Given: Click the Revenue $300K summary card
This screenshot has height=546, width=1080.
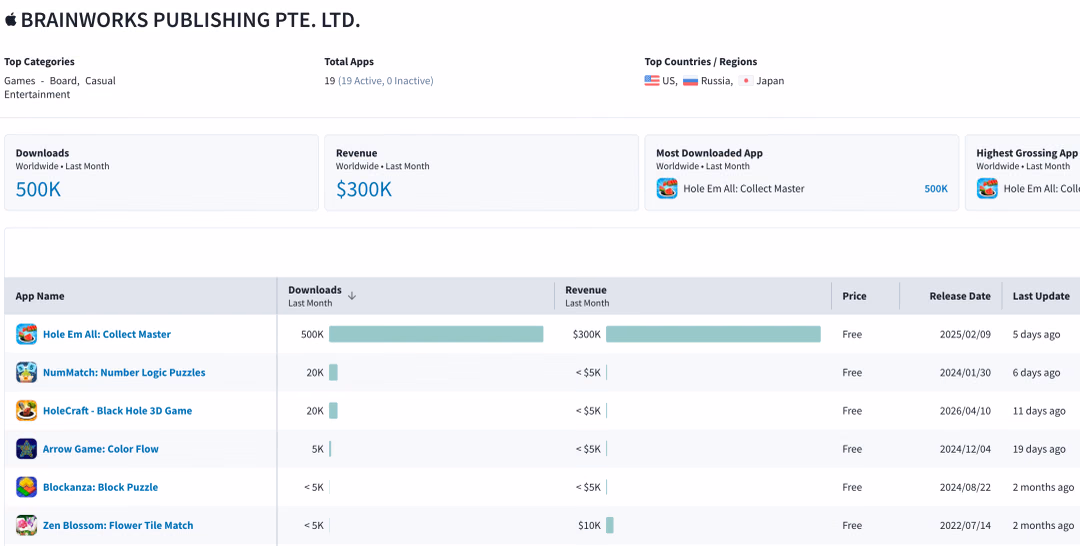Looking at the screenshot, I should (x=481, y=173).
